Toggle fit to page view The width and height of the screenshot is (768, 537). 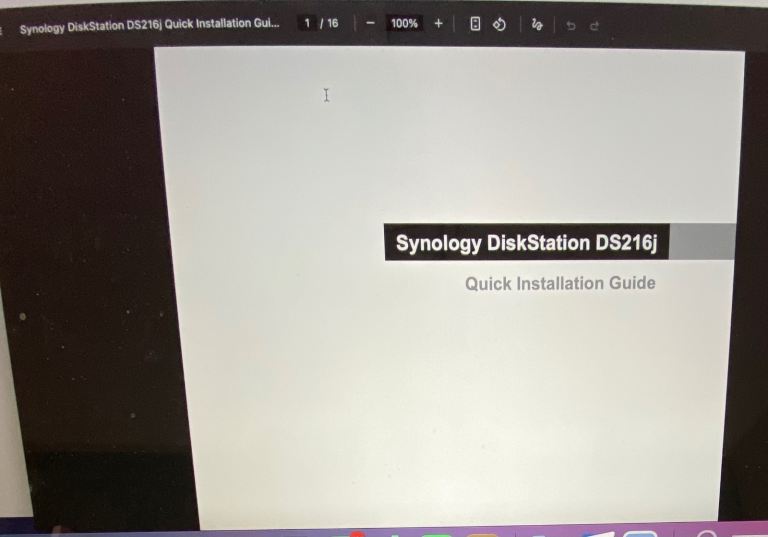pos(475,24)
